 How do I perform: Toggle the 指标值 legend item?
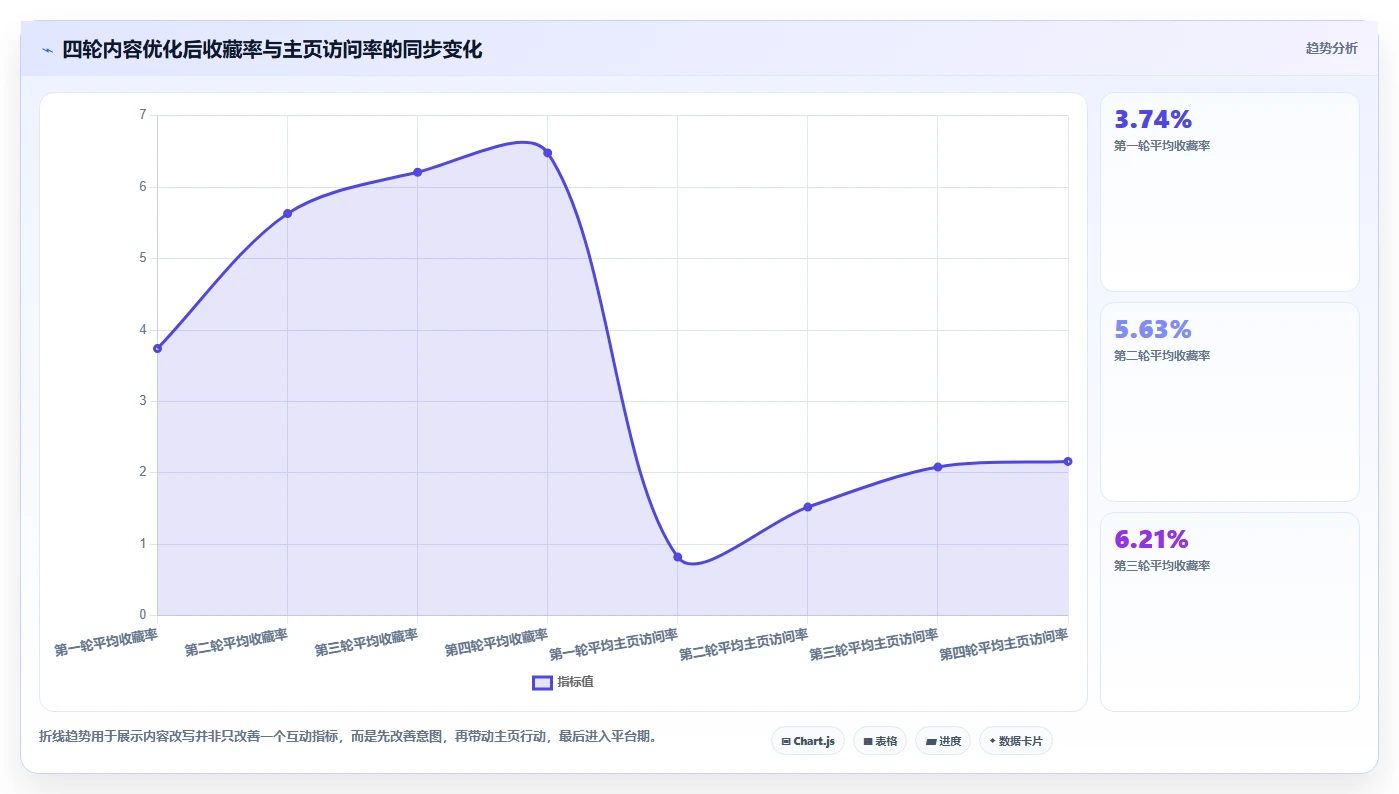[x=563, y=682]
